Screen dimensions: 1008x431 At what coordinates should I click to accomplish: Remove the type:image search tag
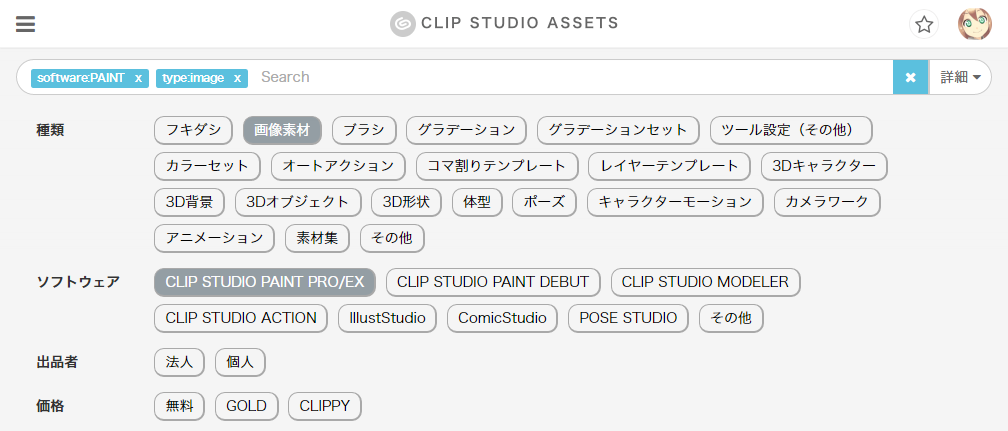coord(237,78)
